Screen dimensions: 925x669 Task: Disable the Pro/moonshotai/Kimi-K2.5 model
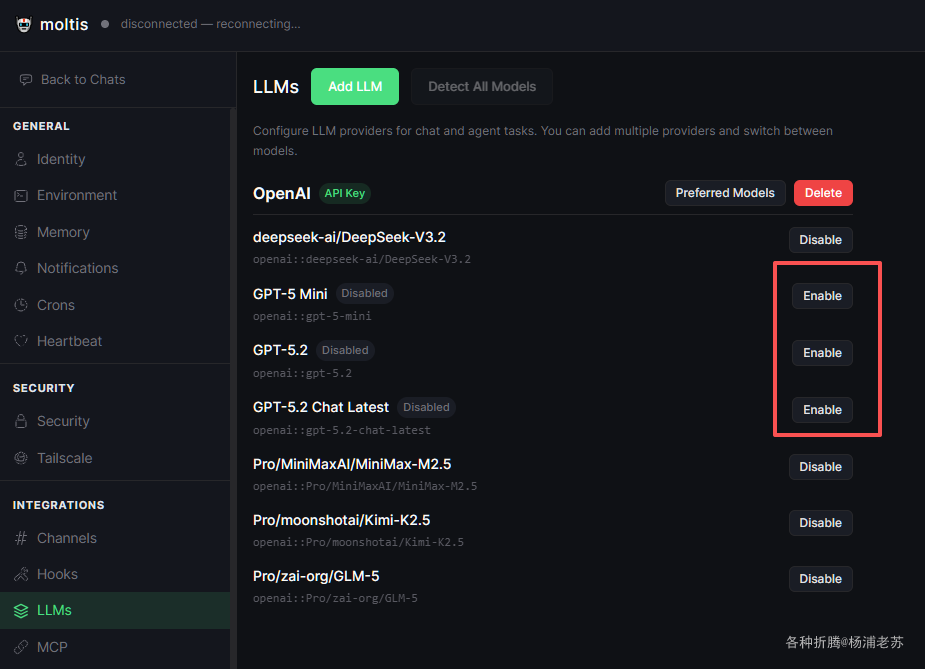(x=821, y=523)
